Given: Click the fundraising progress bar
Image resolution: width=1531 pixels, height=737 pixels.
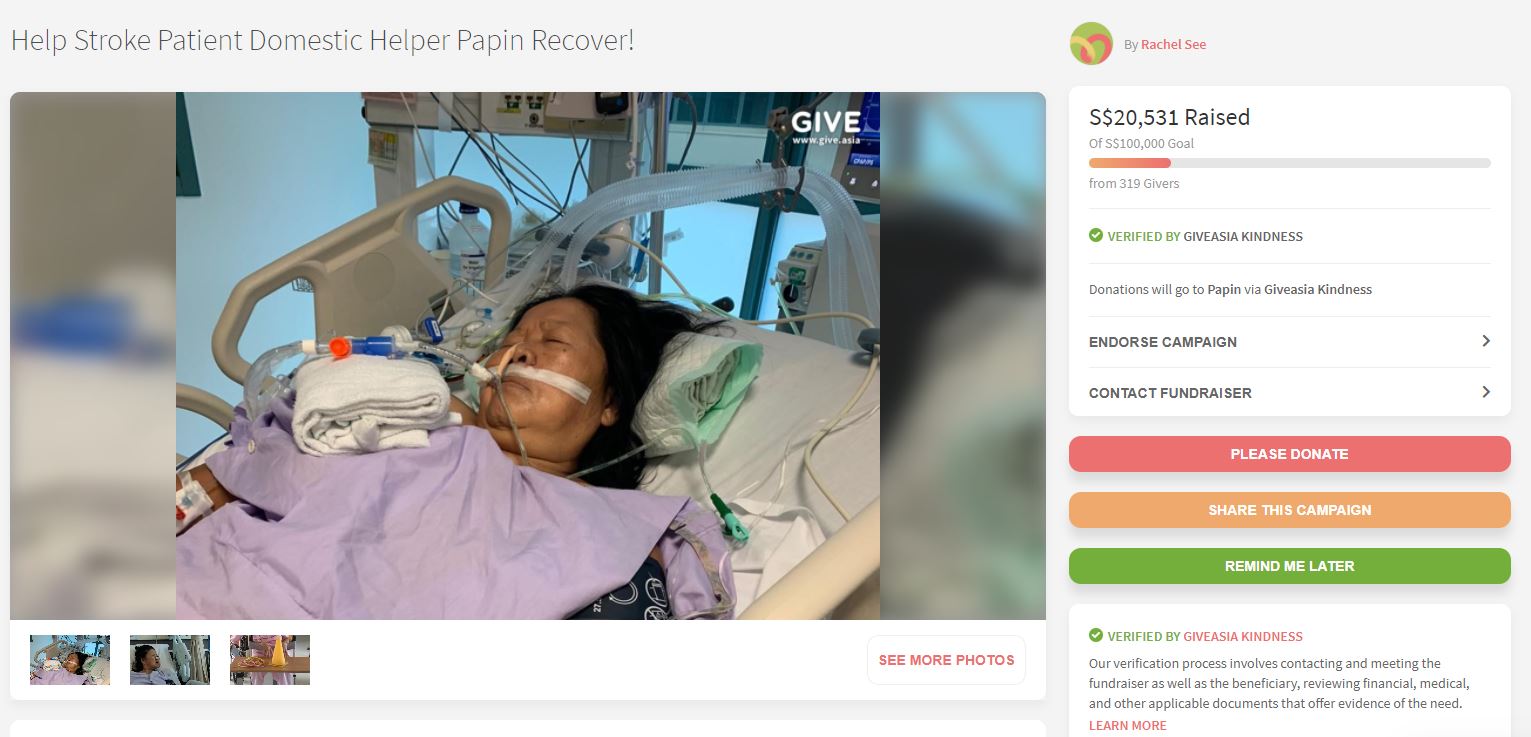Looking at the screenshot, I should 1290,163.
